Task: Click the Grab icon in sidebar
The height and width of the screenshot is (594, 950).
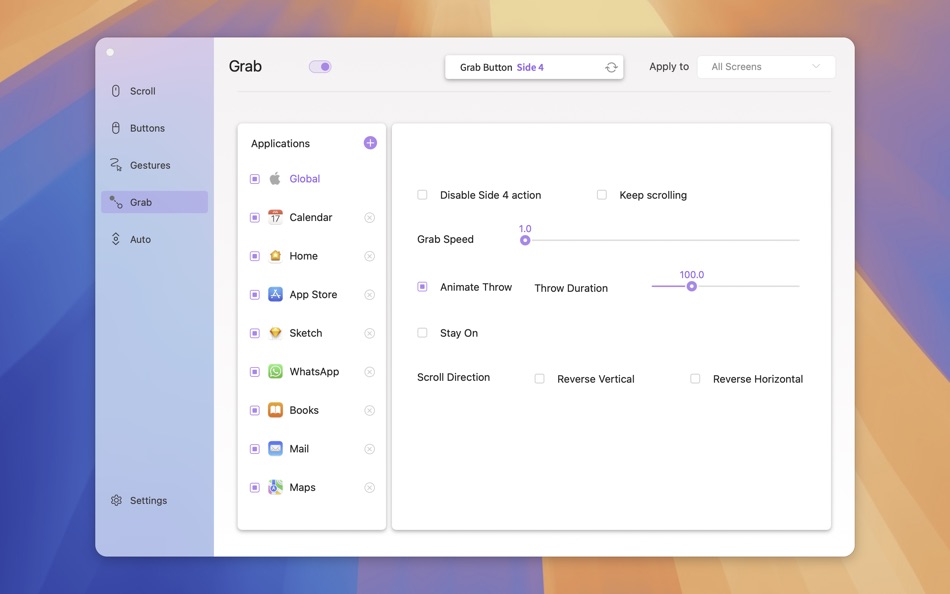Action: coord(116,202)
